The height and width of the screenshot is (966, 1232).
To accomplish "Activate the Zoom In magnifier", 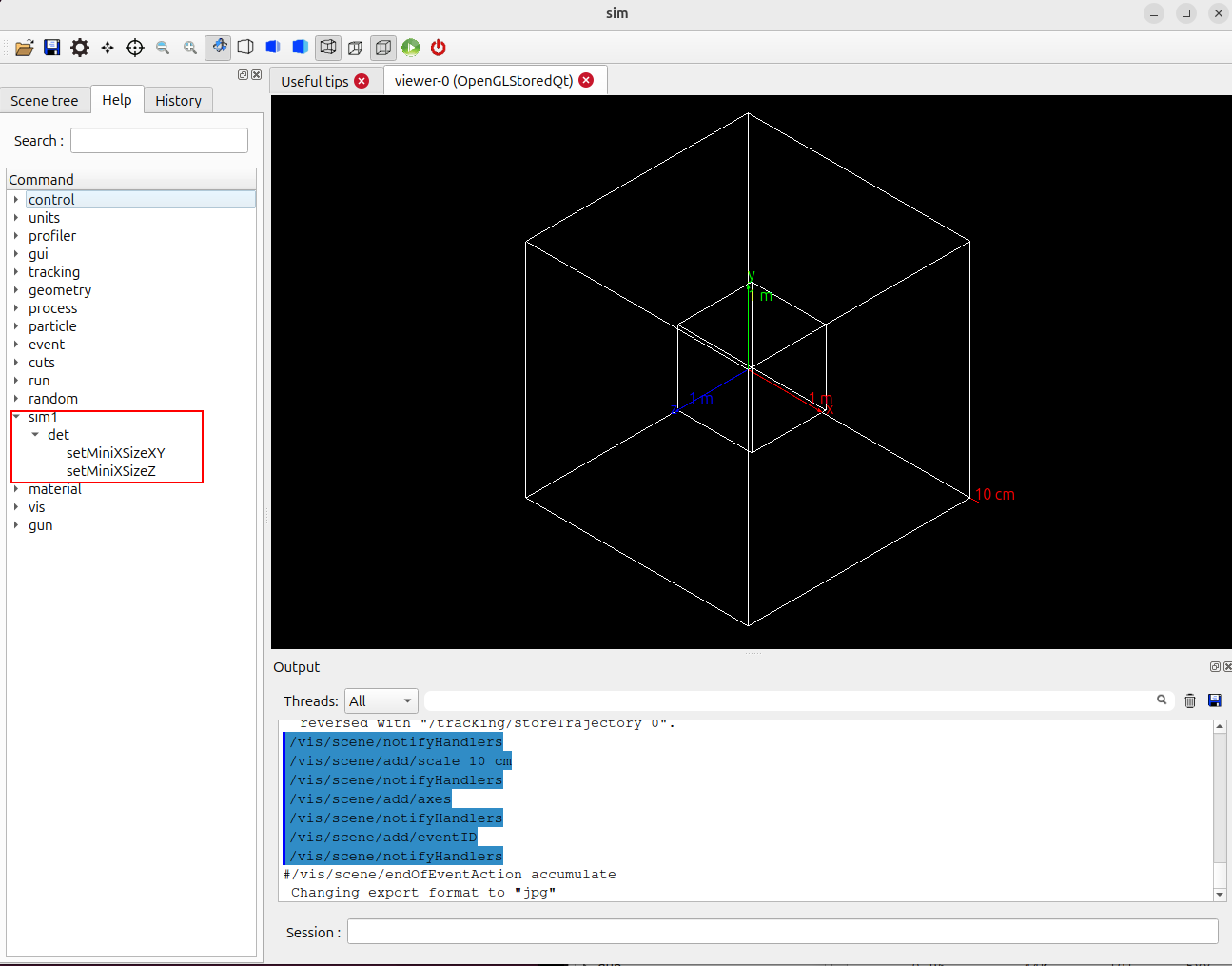I will [x=190, y=48].
